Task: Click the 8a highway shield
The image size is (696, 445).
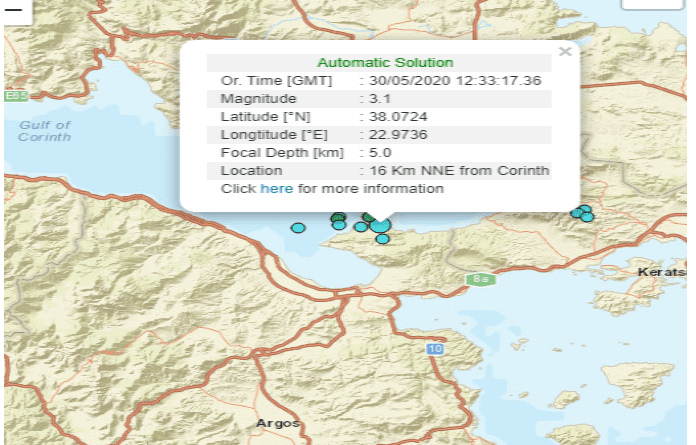Action: 481,279
